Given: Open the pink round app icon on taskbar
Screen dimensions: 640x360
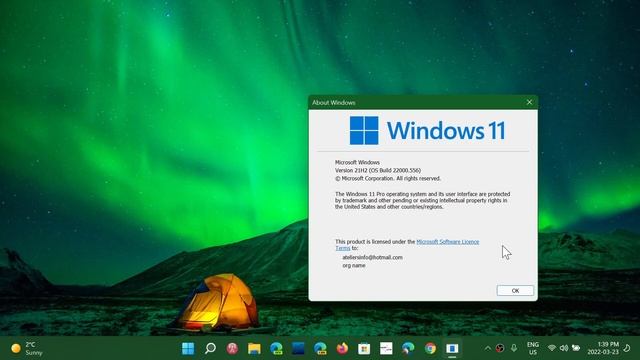Looking at the screenshot, I should (232, 349).
